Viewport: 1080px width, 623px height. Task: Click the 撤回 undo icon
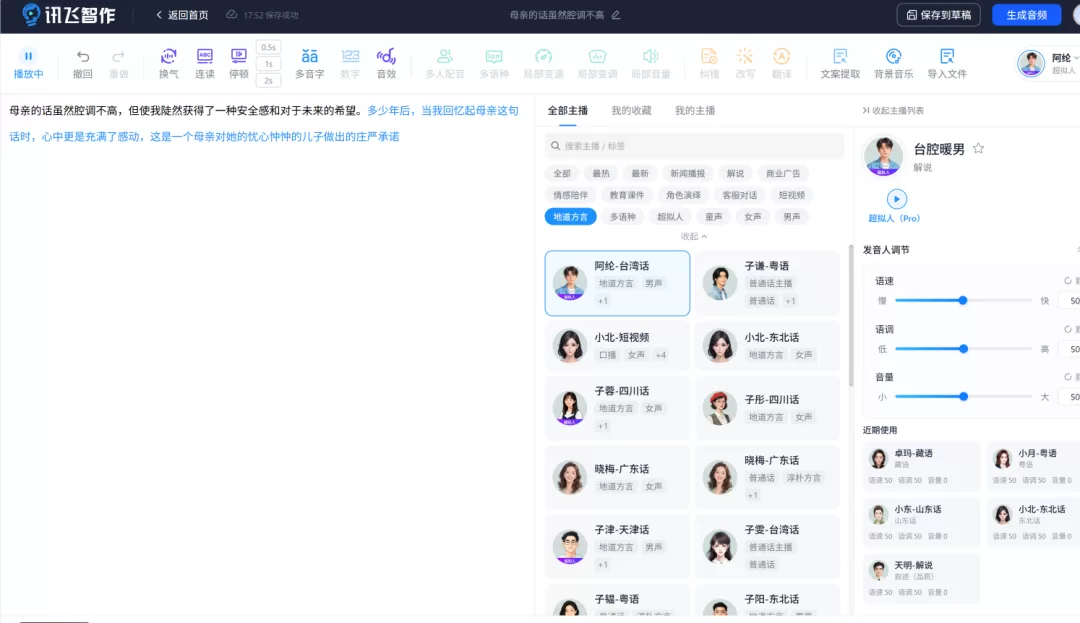(x=83, y=56)
